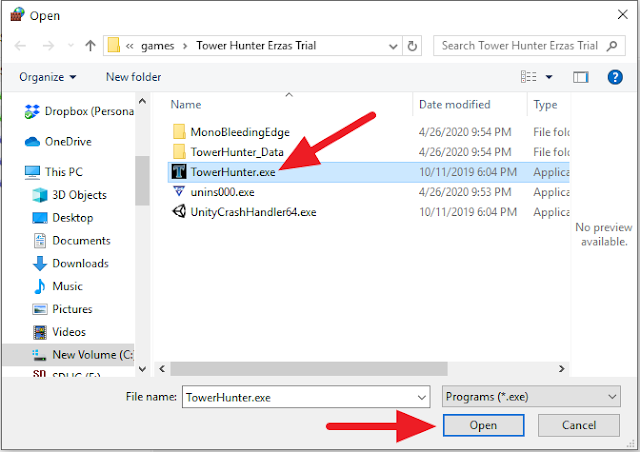Select the TowerHunter_Data folder
This screenshot has height=452, width=640.
(x=237, y=152)
